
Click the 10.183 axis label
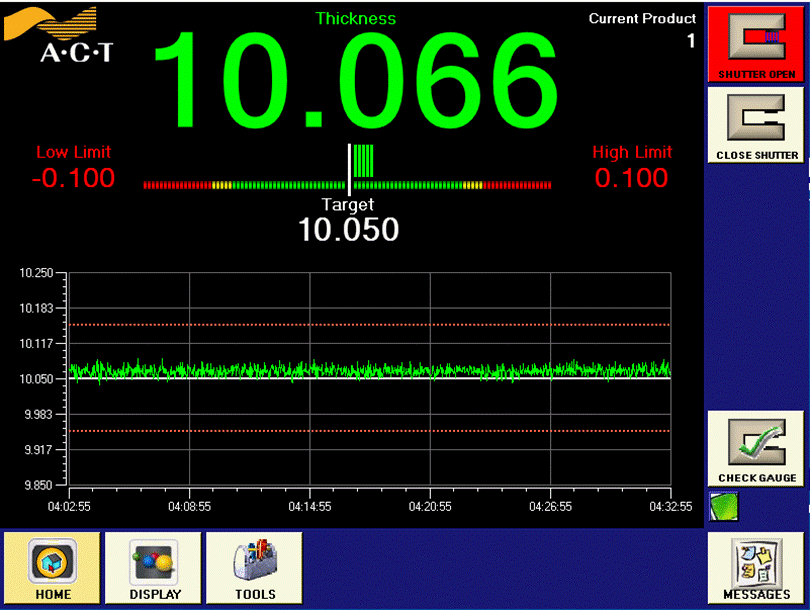36,308
